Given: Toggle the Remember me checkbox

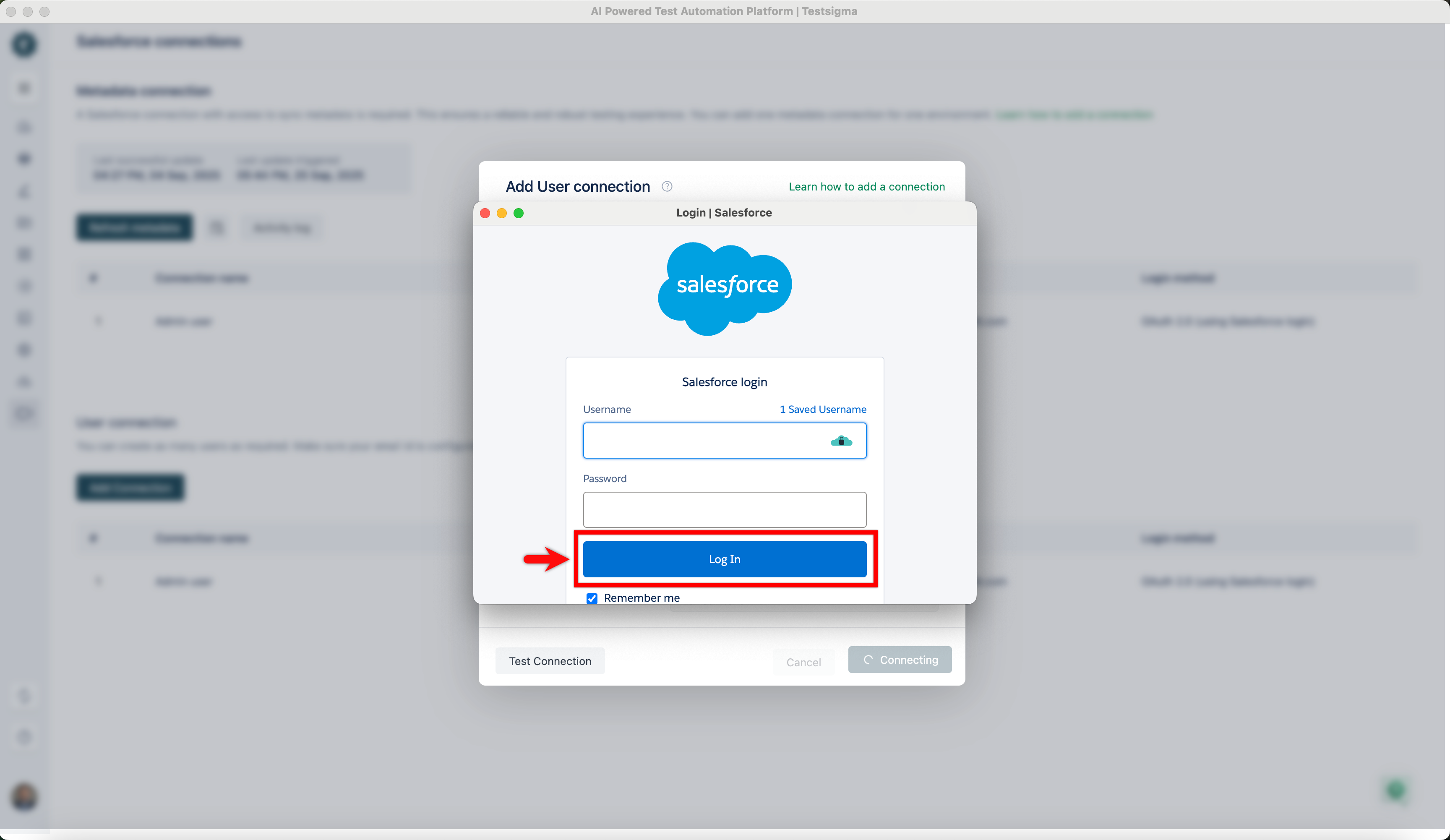Looking at the screenshot, I should pos(592,598).
